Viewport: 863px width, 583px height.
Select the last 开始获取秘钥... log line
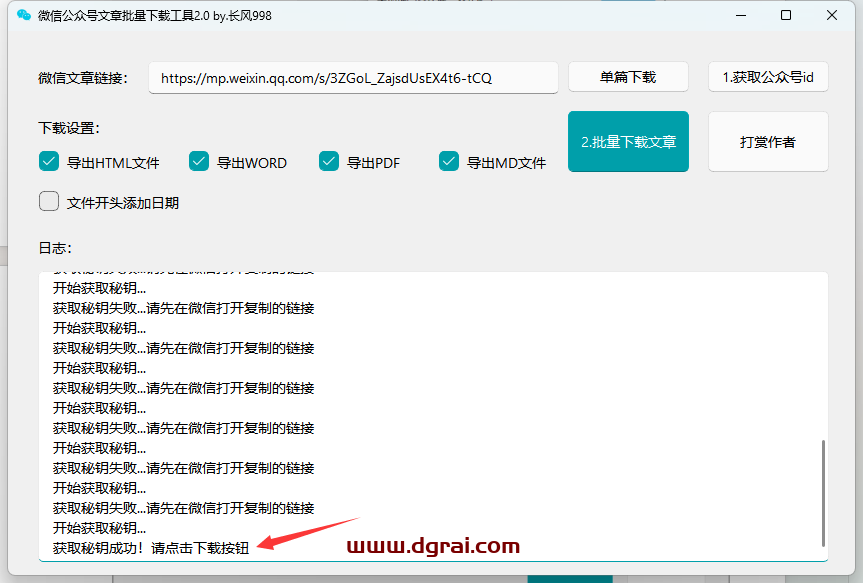coord(99,528)
